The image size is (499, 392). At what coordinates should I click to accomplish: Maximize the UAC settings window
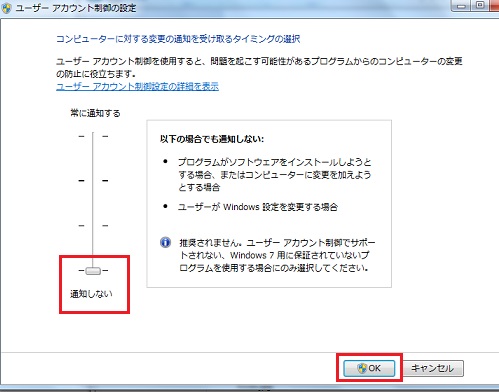(480, 6)
